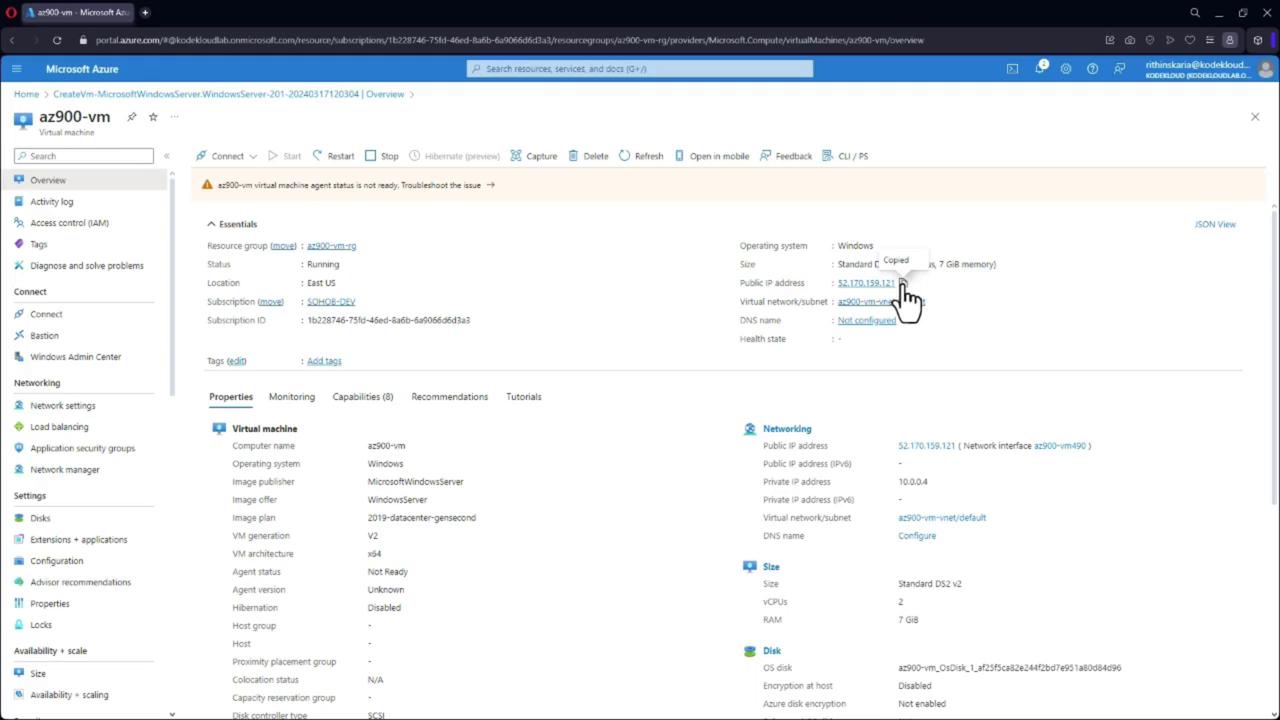Open Diagnose and solve problems
The height and width of the screenshot is (720, 1280).
coord(86,266)
